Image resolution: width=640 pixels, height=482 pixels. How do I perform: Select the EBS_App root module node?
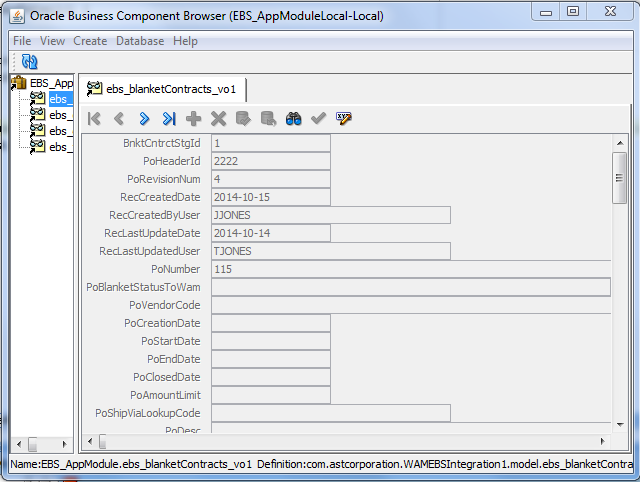click(x=42, y=83)
